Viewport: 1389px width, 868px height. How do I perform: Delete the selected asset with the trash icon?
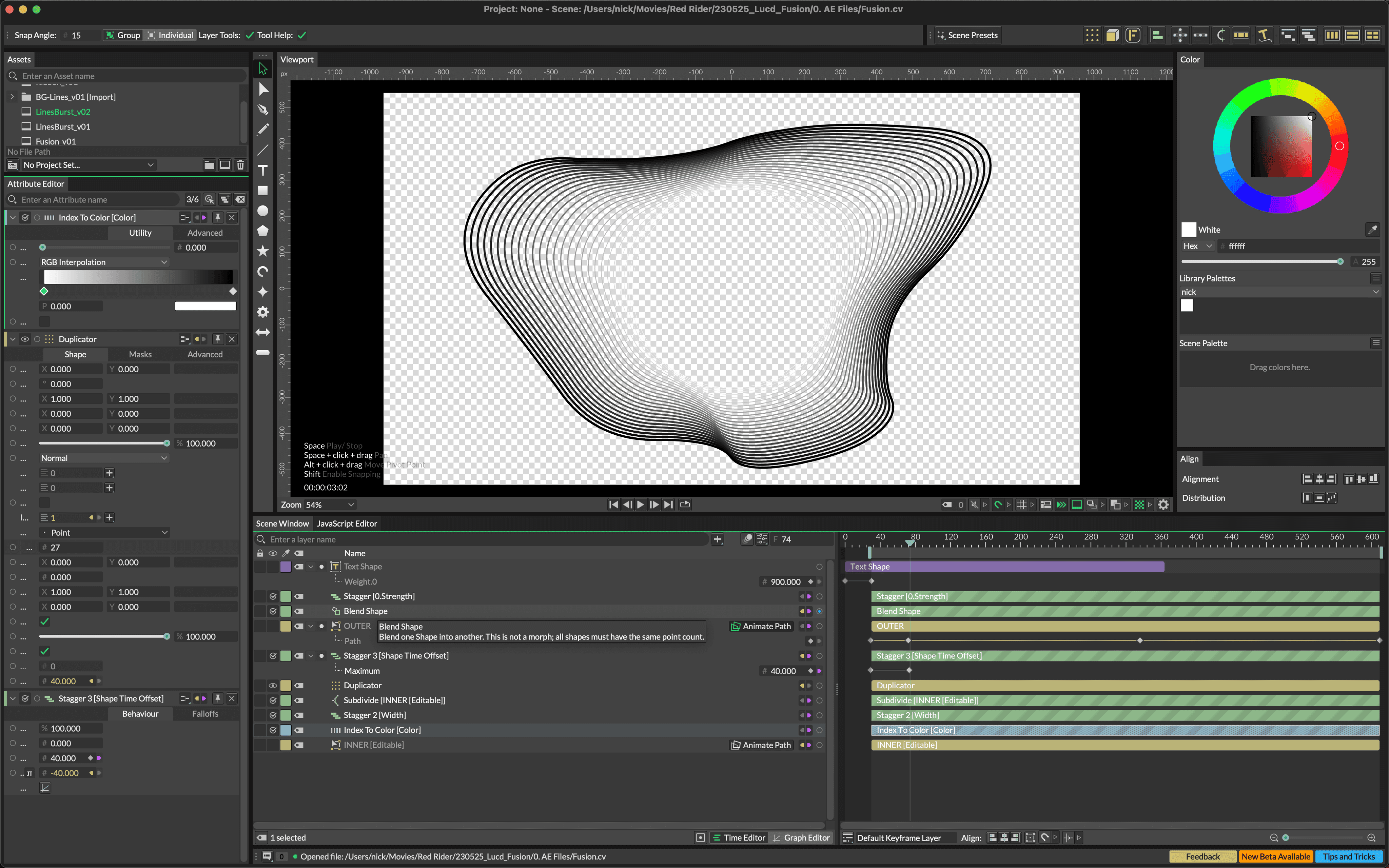click(240, 165)
